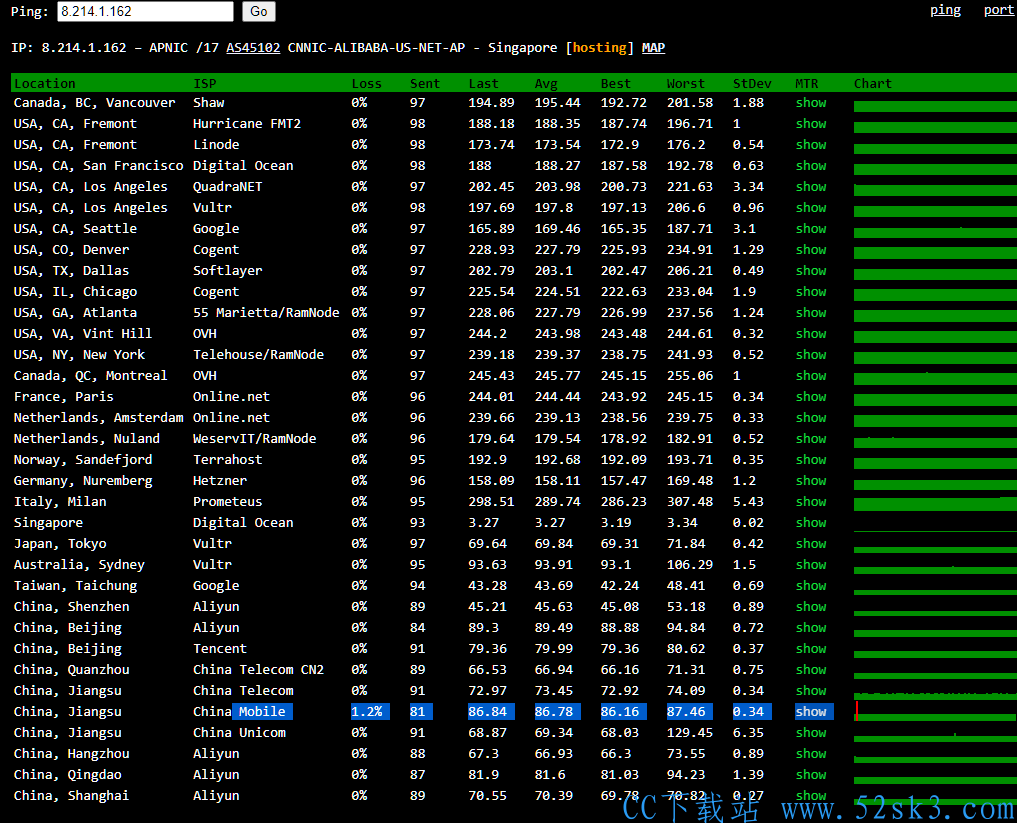This screenshot has height=823, width=1017.
Task: Click the China Telecom CN2 ISP cell
Action: pos(259,670)
